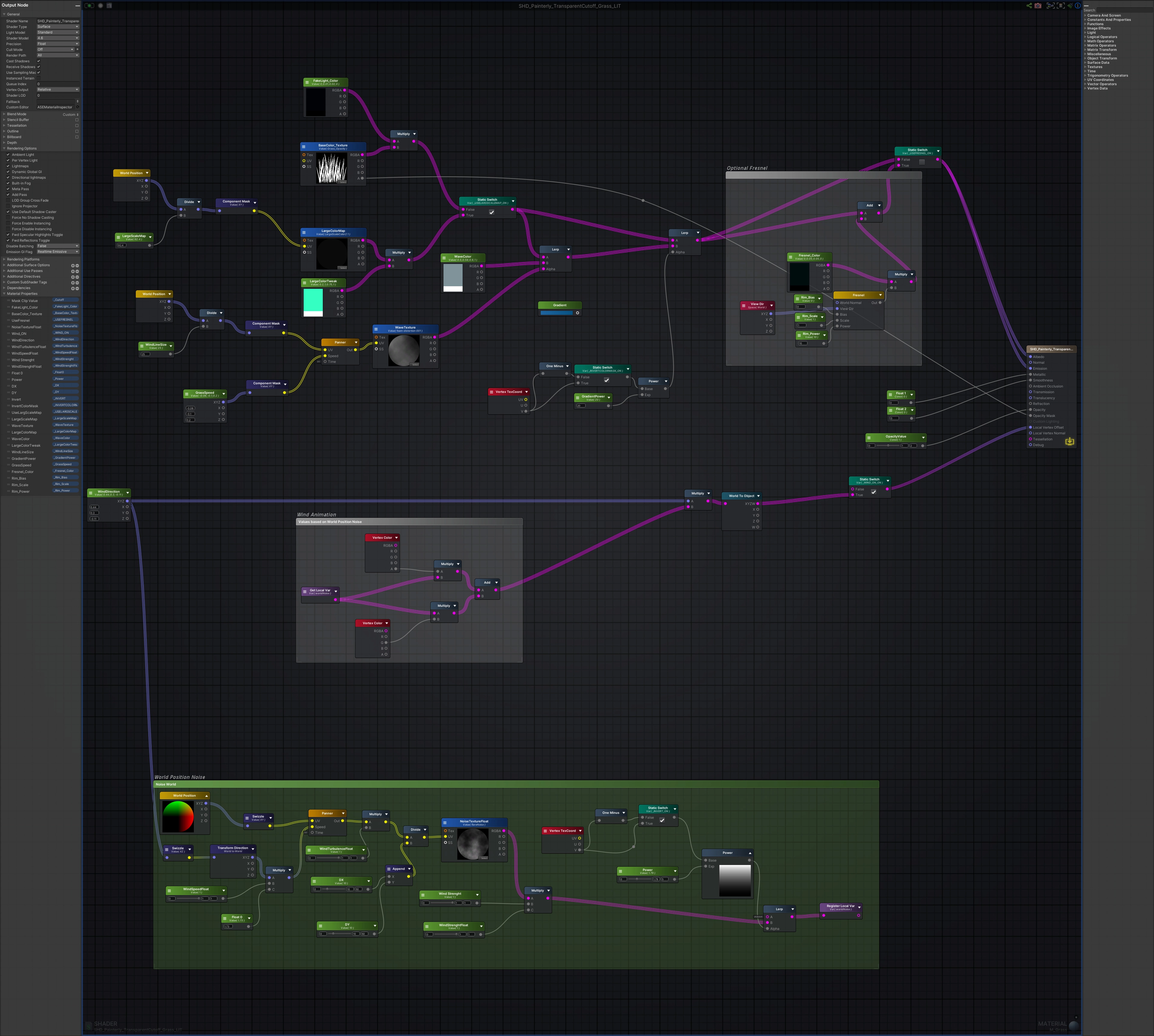The height and width of the screenshot is (1036, 1154).
Task: Expand the Blend Mode section
Action: [17, 115]
